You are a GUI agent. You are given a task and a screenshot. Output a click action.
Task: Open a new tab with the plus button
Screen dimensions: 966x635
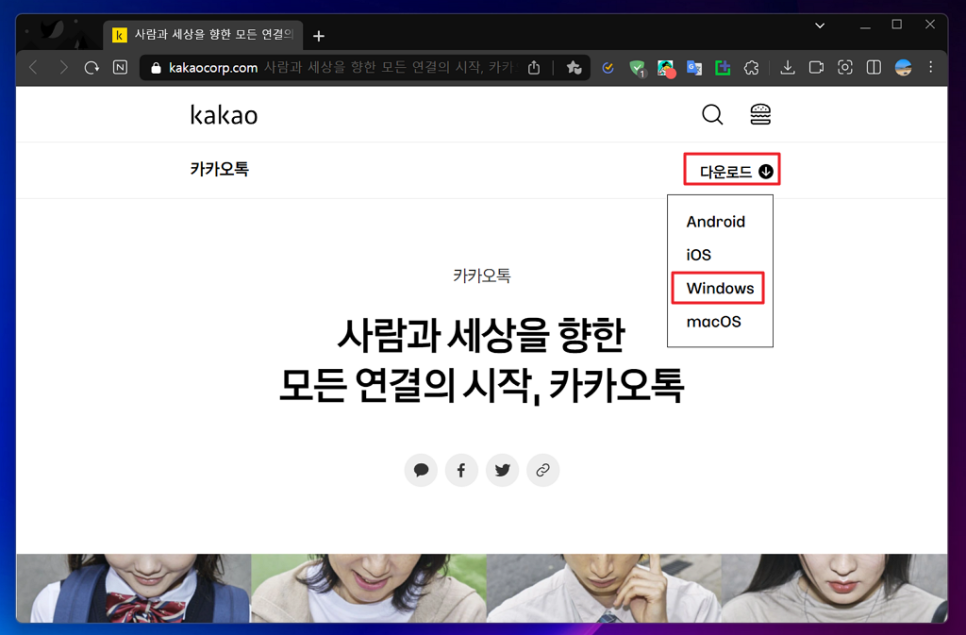coord(319,36)
